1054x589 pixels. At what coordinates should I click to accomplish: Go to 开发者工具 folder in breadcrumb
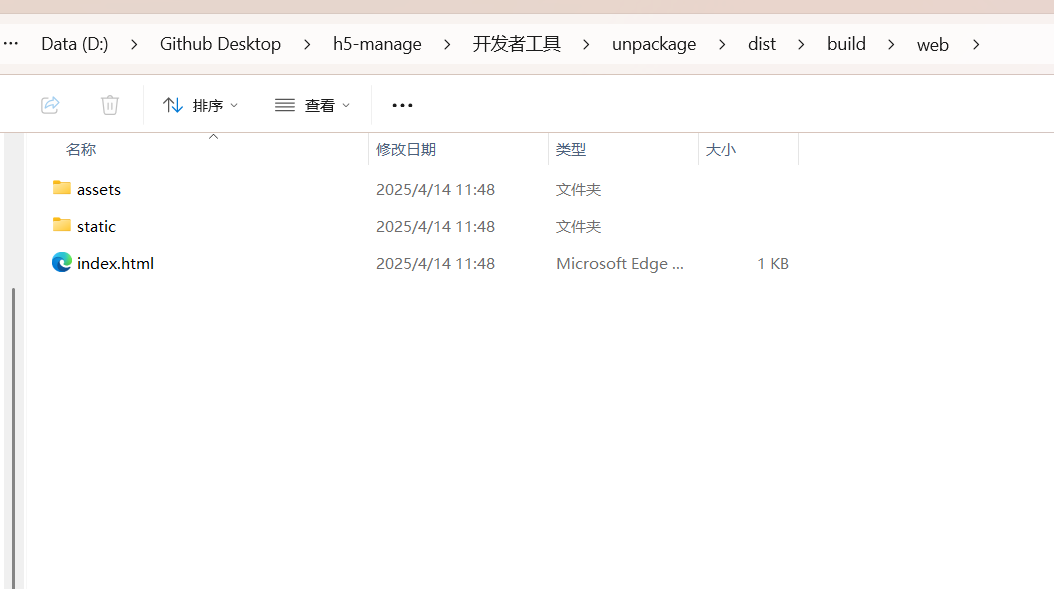[517, 44]
